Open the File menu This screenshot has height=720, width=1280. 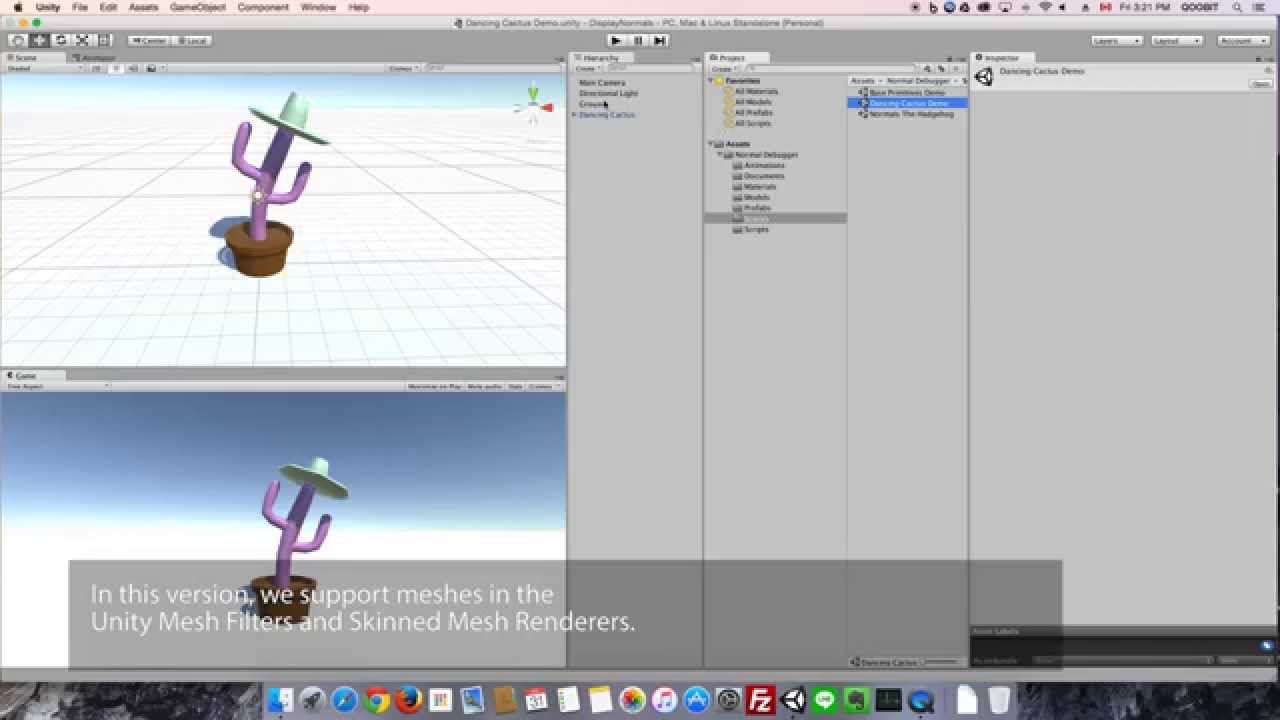click(80, 7)
